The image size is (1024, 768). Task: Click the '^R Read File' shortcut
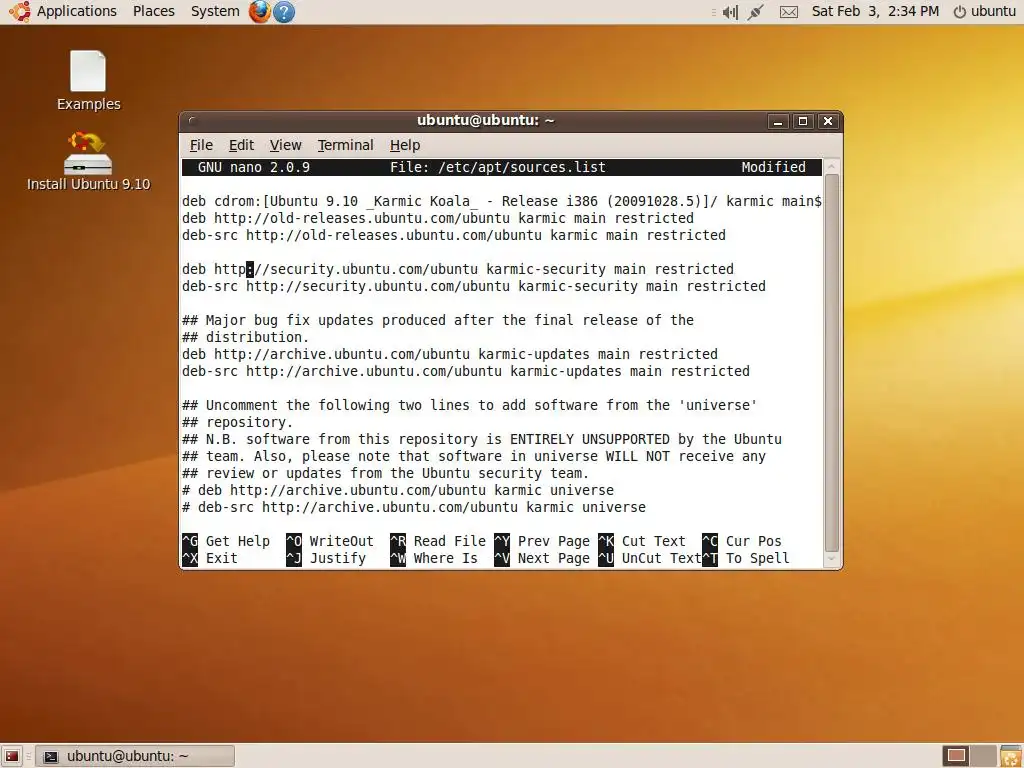pyautogui.click(x=438, y=541)
